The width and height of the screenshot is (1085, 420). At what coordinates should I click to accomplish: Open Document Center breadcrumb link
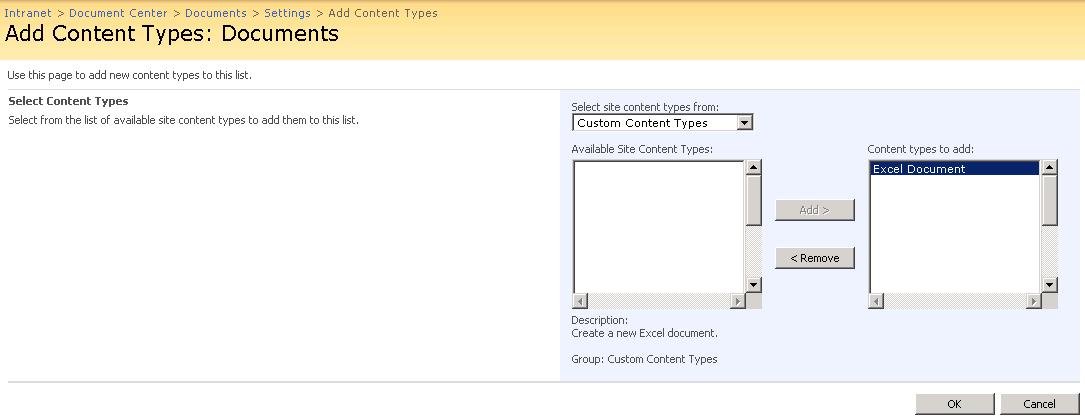tap(118, 13)
